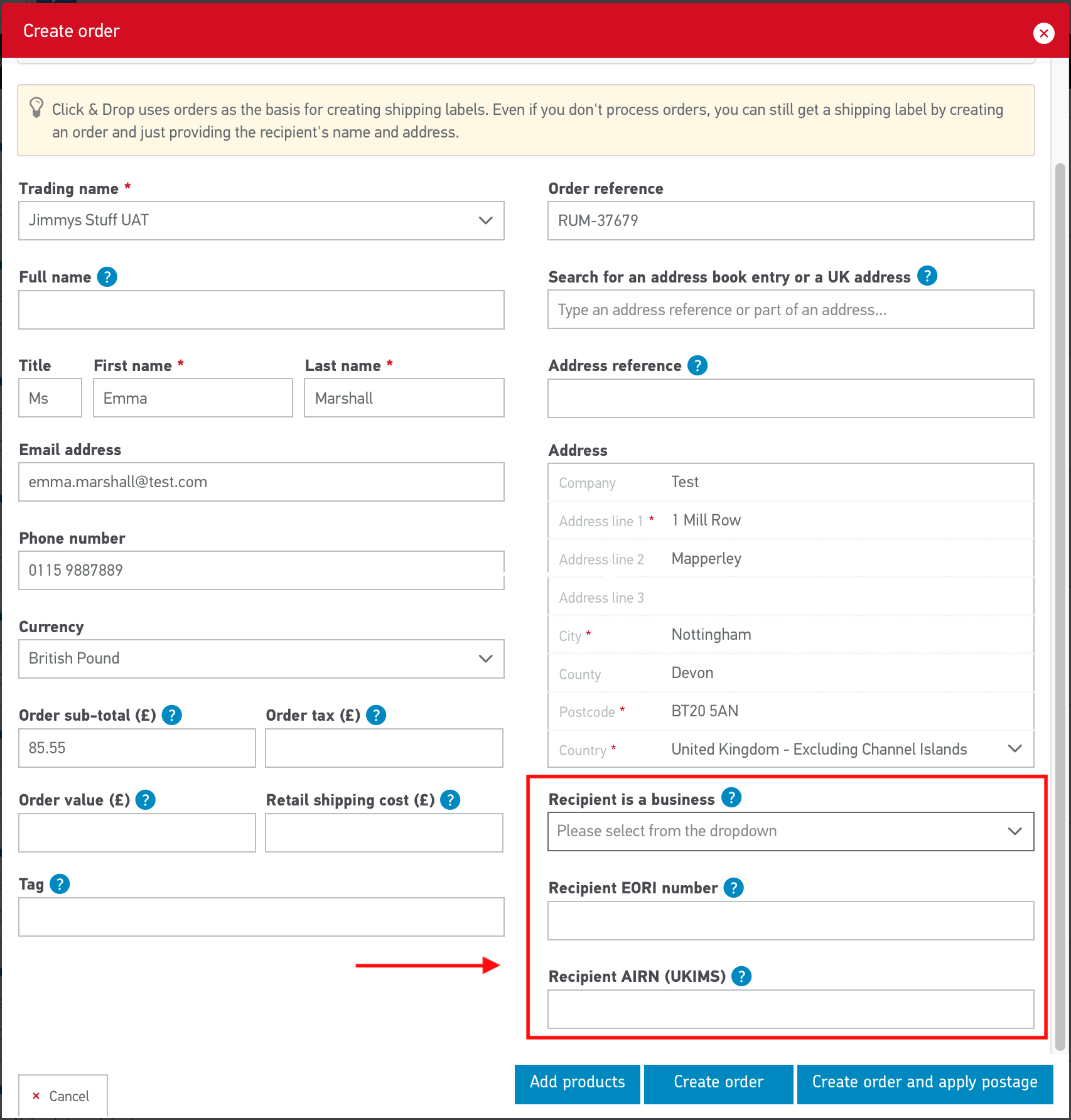
Task: Expand the Trading name dropdown
Action: coord(261,220)
